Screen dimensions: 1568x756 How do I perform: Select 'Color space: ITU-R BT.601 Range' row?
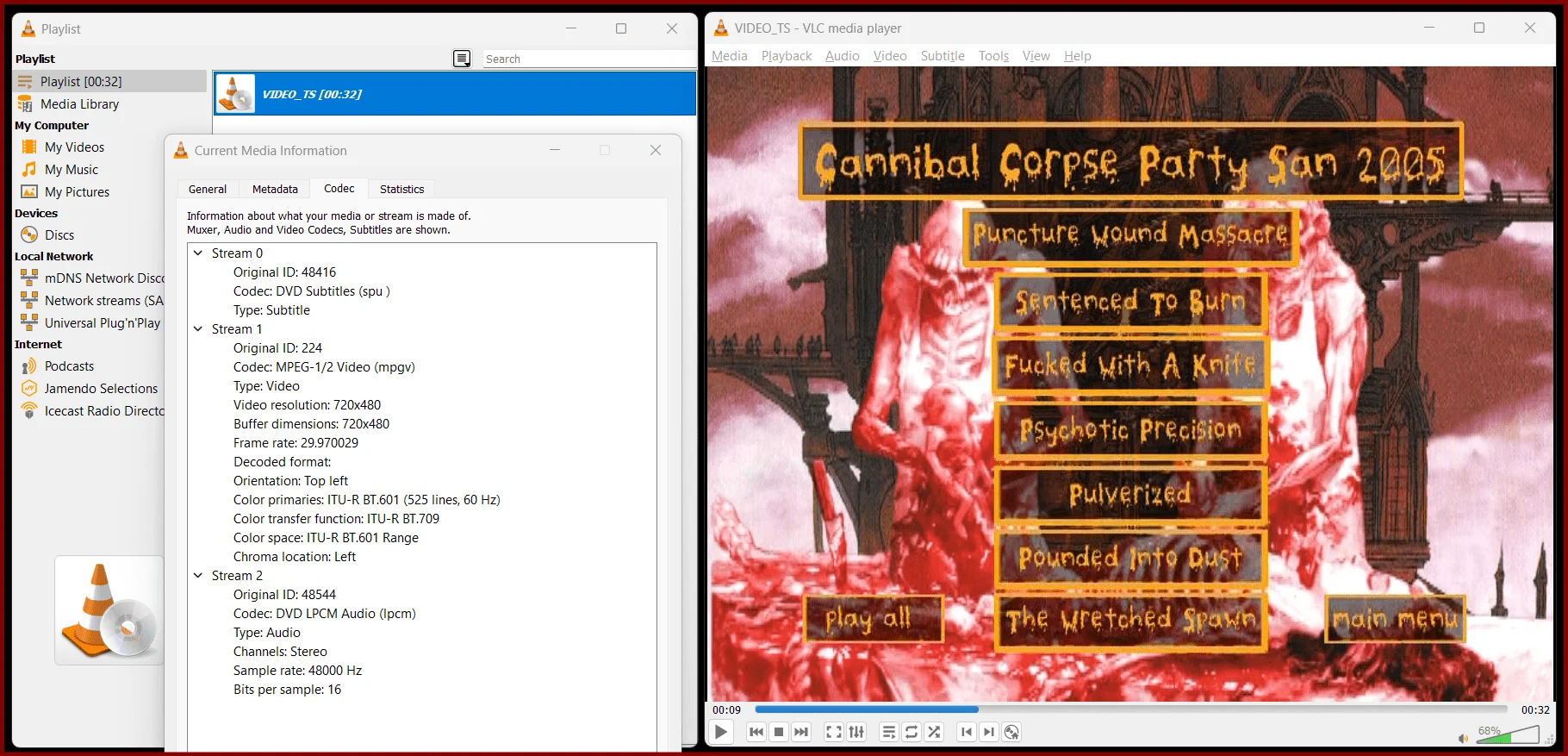coord(326,538)
